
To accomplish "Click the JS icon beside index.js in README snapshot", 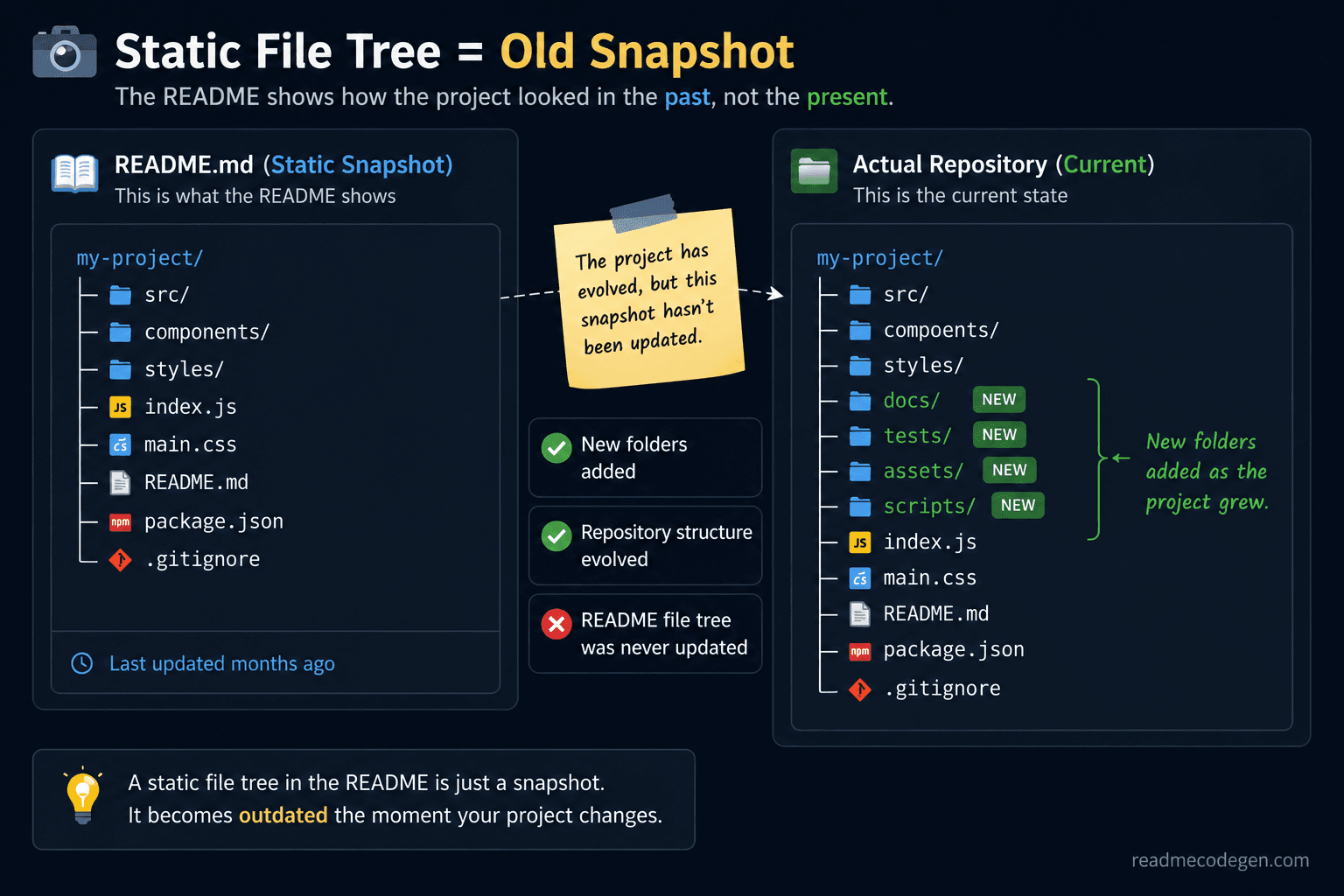I will tap(121, 407).
